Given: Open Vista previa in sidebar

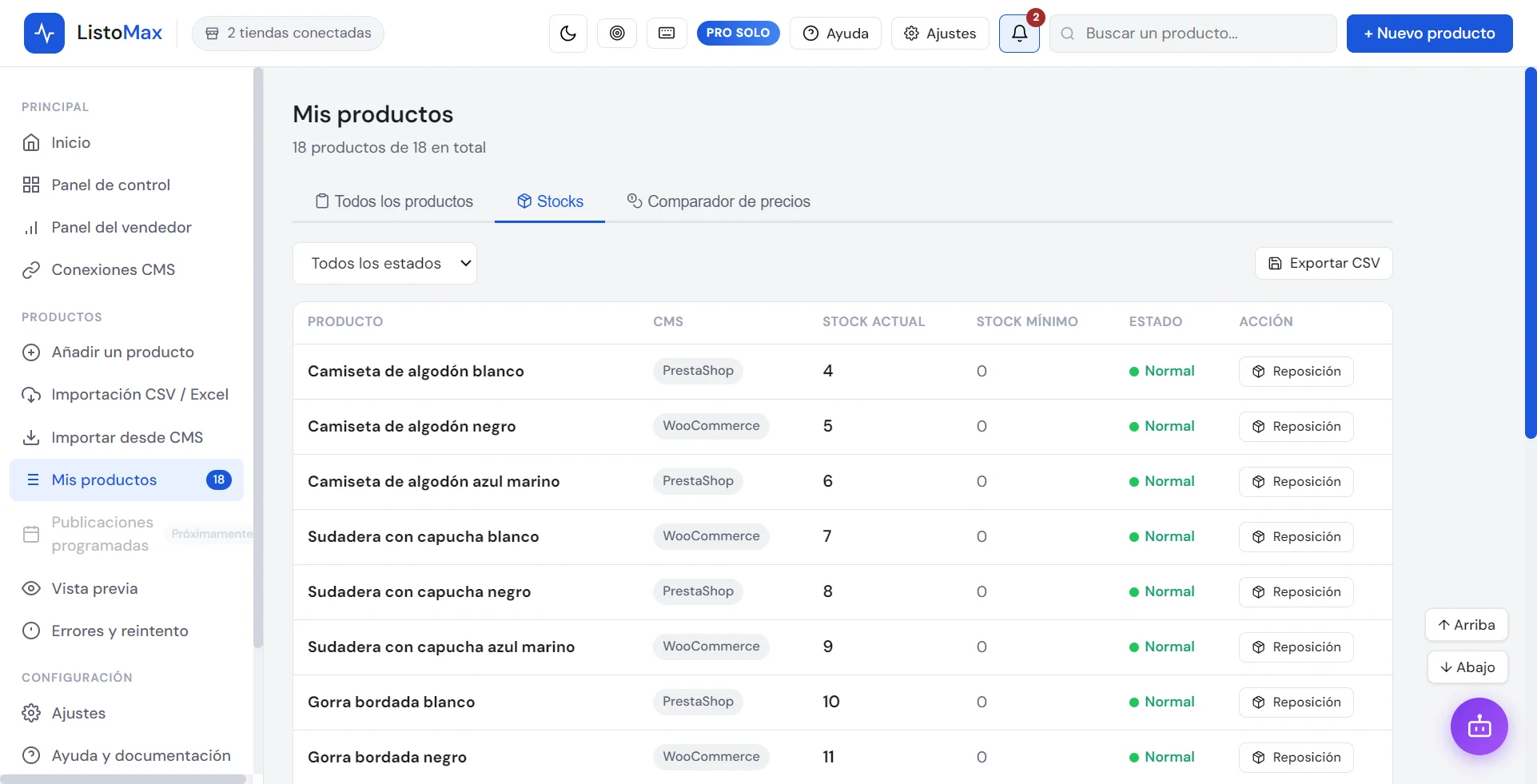Looking at the screenshot, I should point(127,588).
